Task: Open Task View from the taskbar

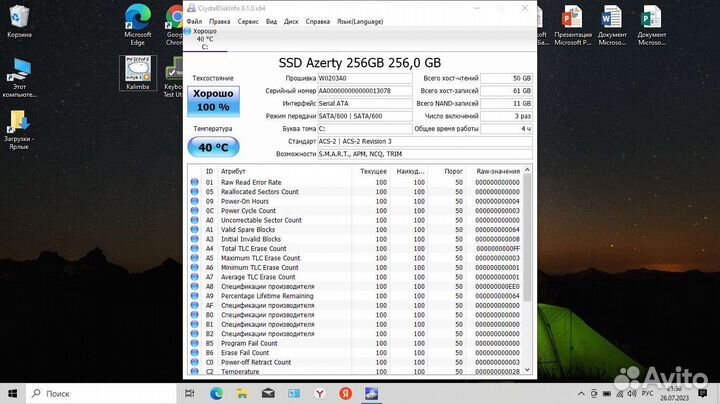Action: pos(189,393)
